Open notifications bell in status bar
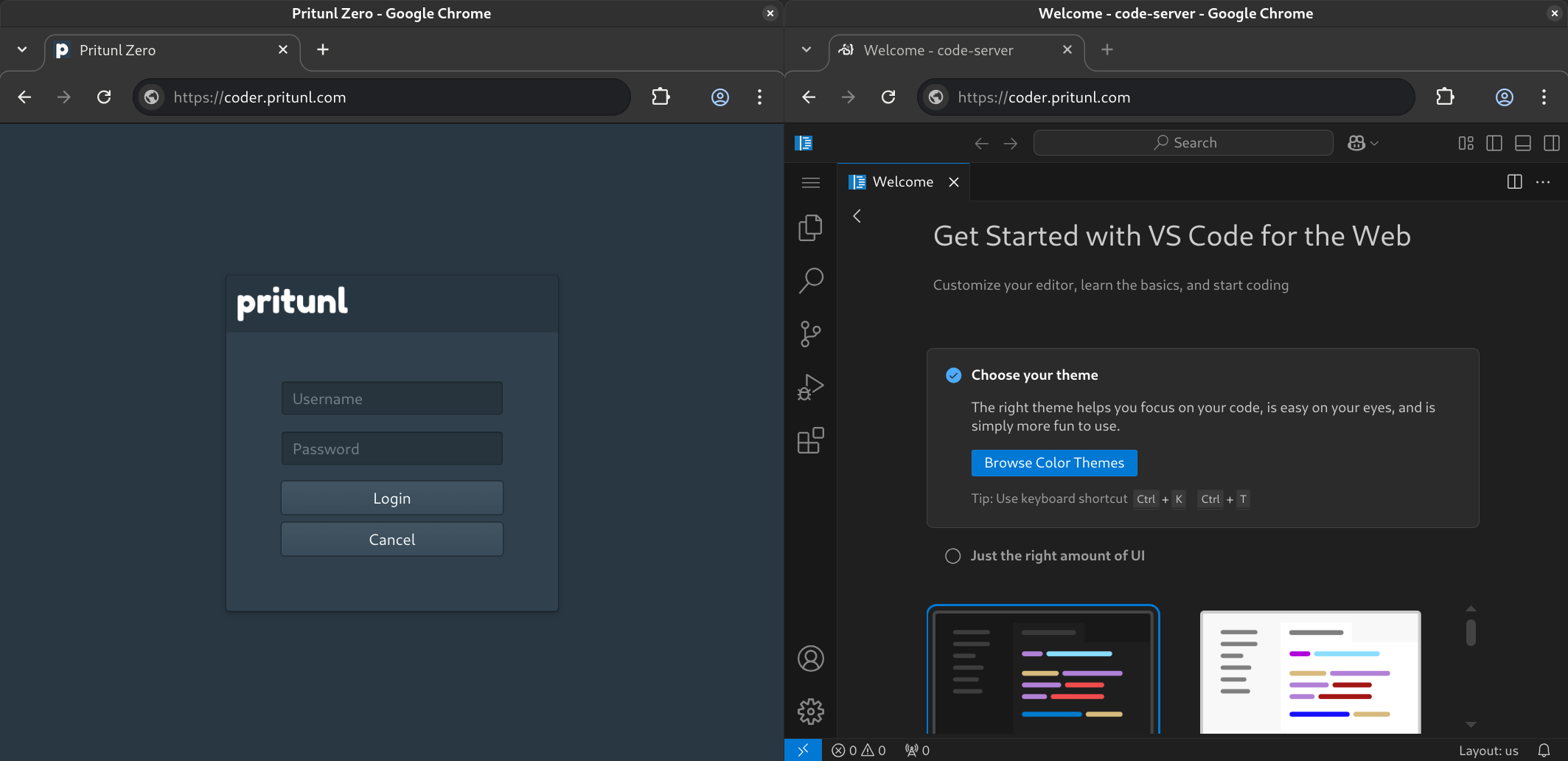This screenshot has height=761, width=1568. pyautogui.click(x=1544, y=750)
